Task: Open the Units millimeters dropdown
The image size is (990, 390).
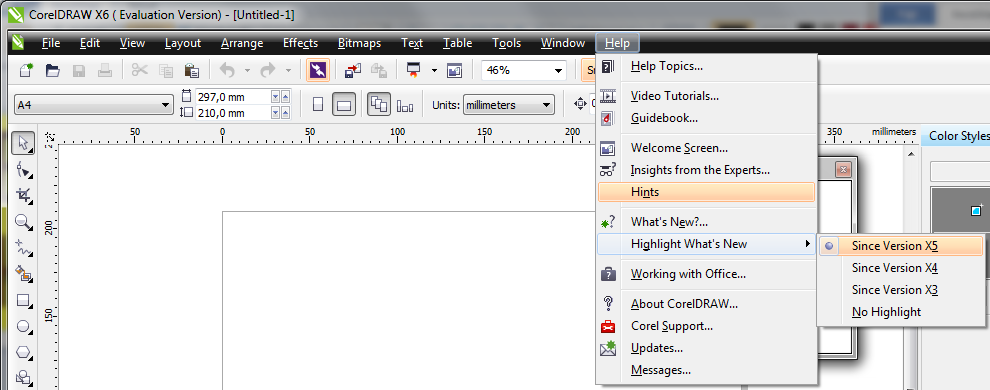Action: click(x=547, y=105)
